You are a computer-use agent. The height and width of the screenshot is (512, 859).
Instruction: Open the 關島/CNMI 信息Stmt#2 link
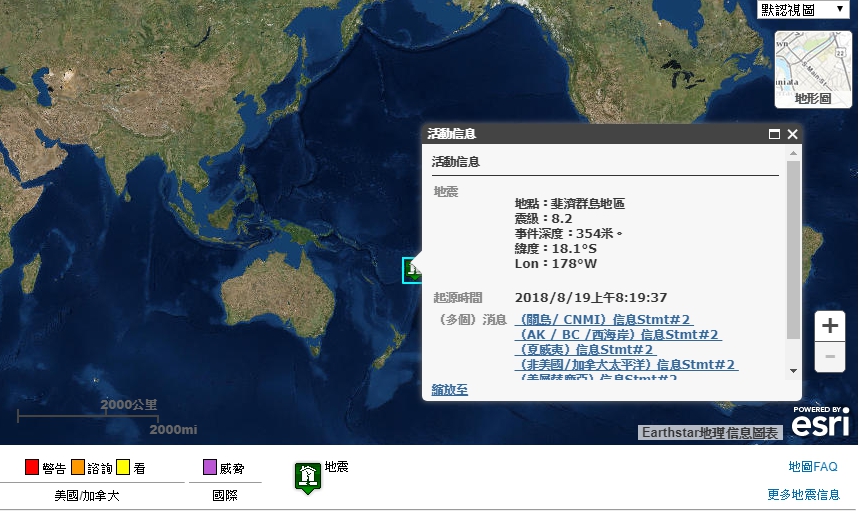(x=603, y=320)
